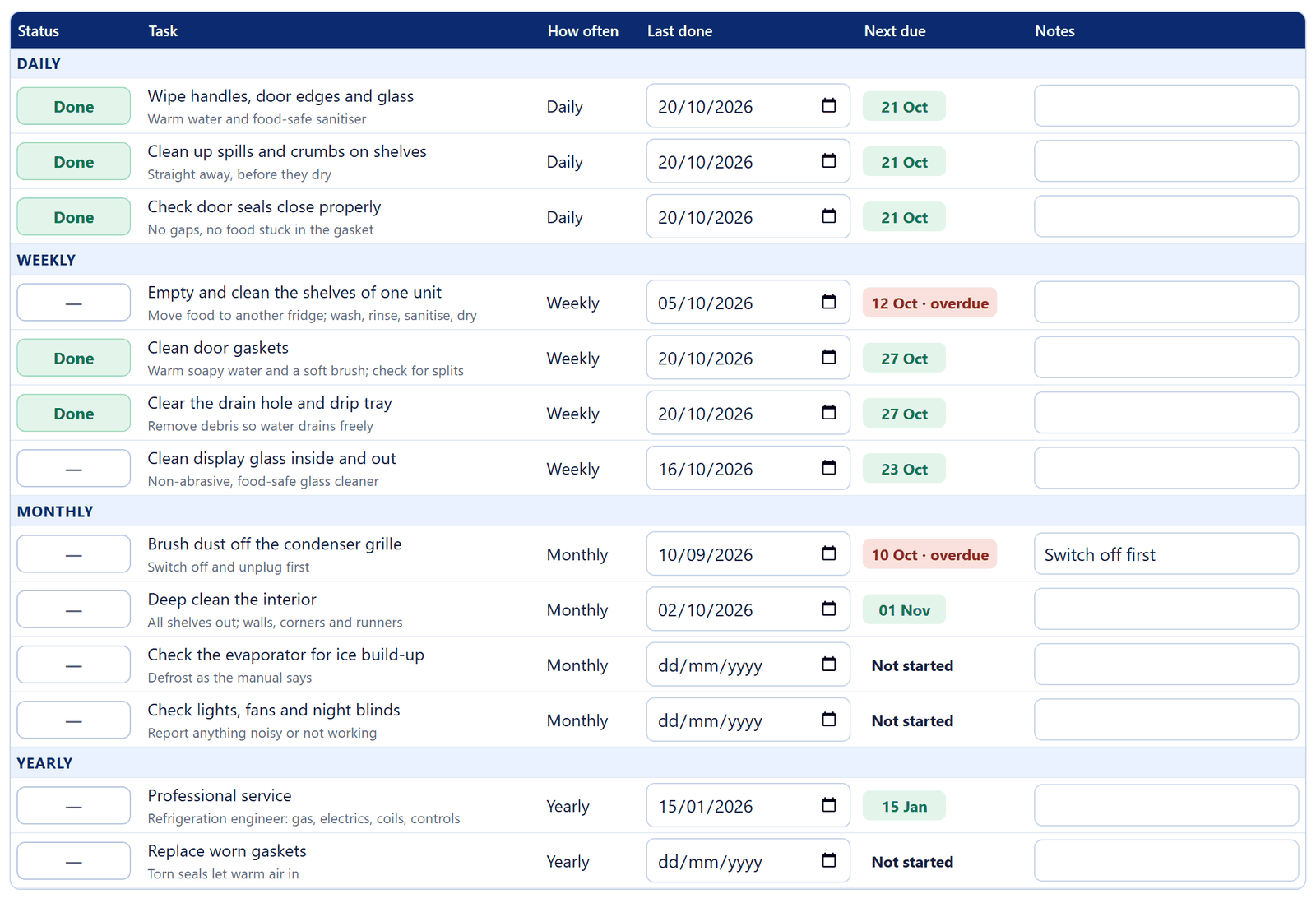
Task: Open calendar icon in Check the evaporator row
Action: point(829,664)
